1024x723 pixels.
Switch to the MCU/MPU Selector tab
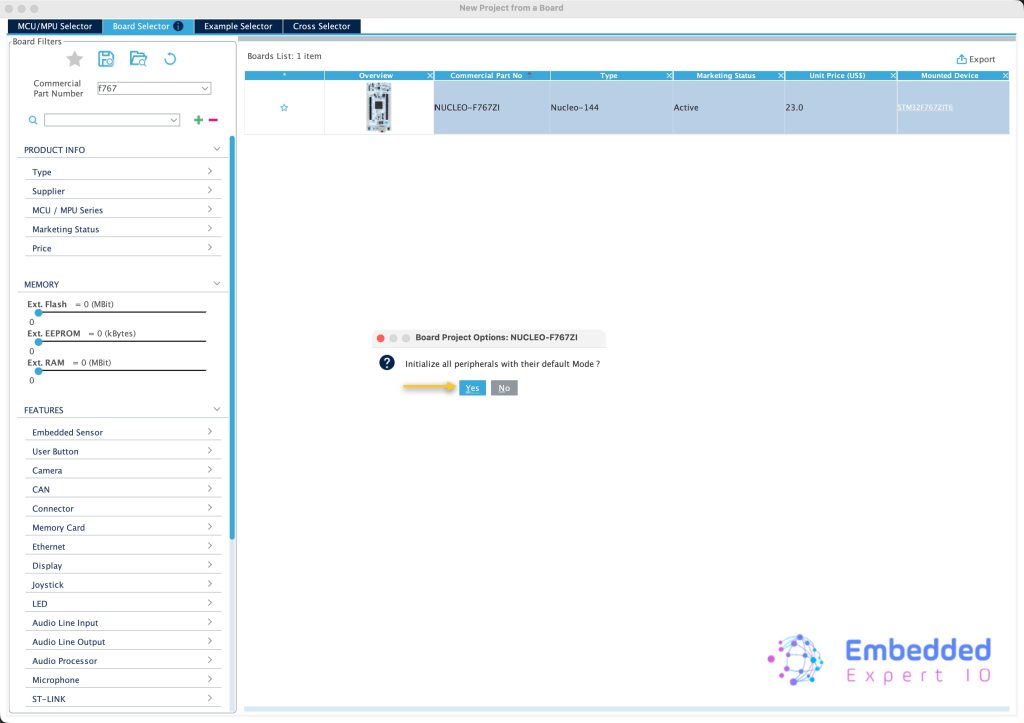point(55,26)
